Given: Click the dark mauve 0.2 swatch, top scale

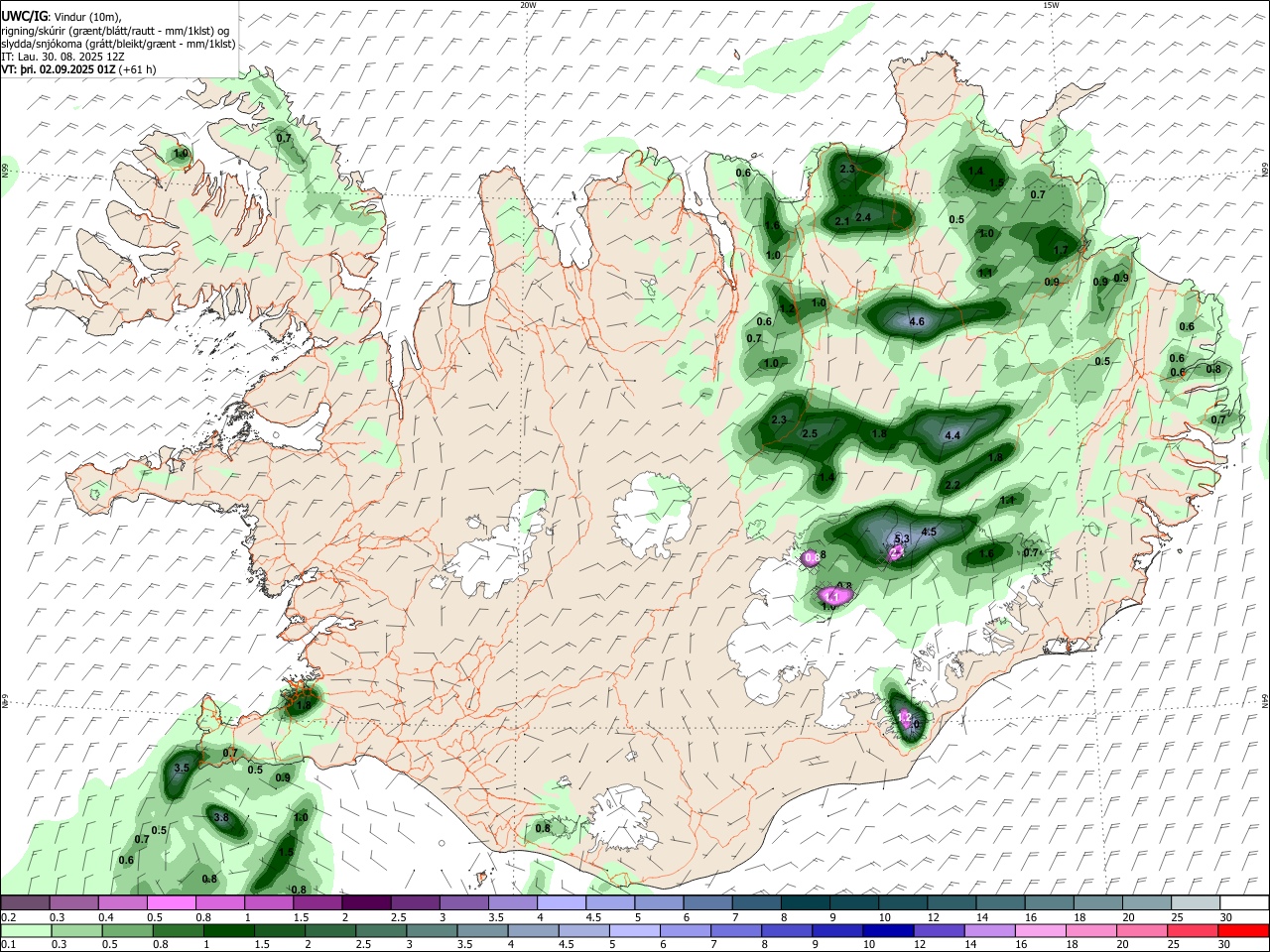Looking at the screenshot, I should point(27,902).
